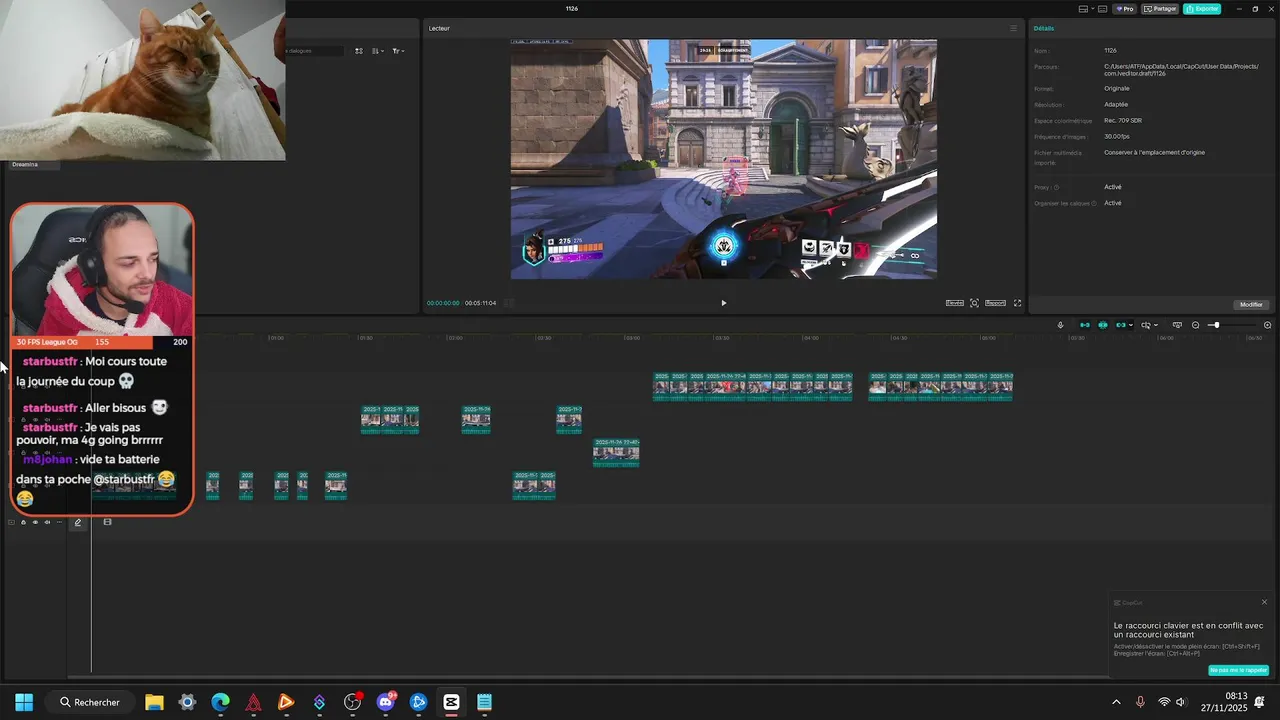Screen dimensions: 1280x720
Task: Click the Ne pas me le rappeler button
Action: point(1238,670)
